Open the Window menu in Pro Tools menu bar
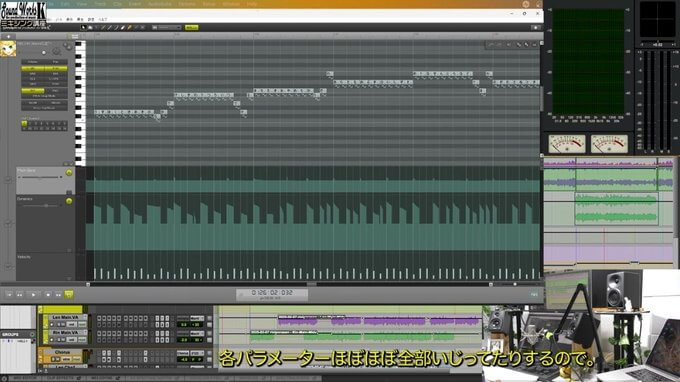The image size is (680, 382). [x=231, y=4]
